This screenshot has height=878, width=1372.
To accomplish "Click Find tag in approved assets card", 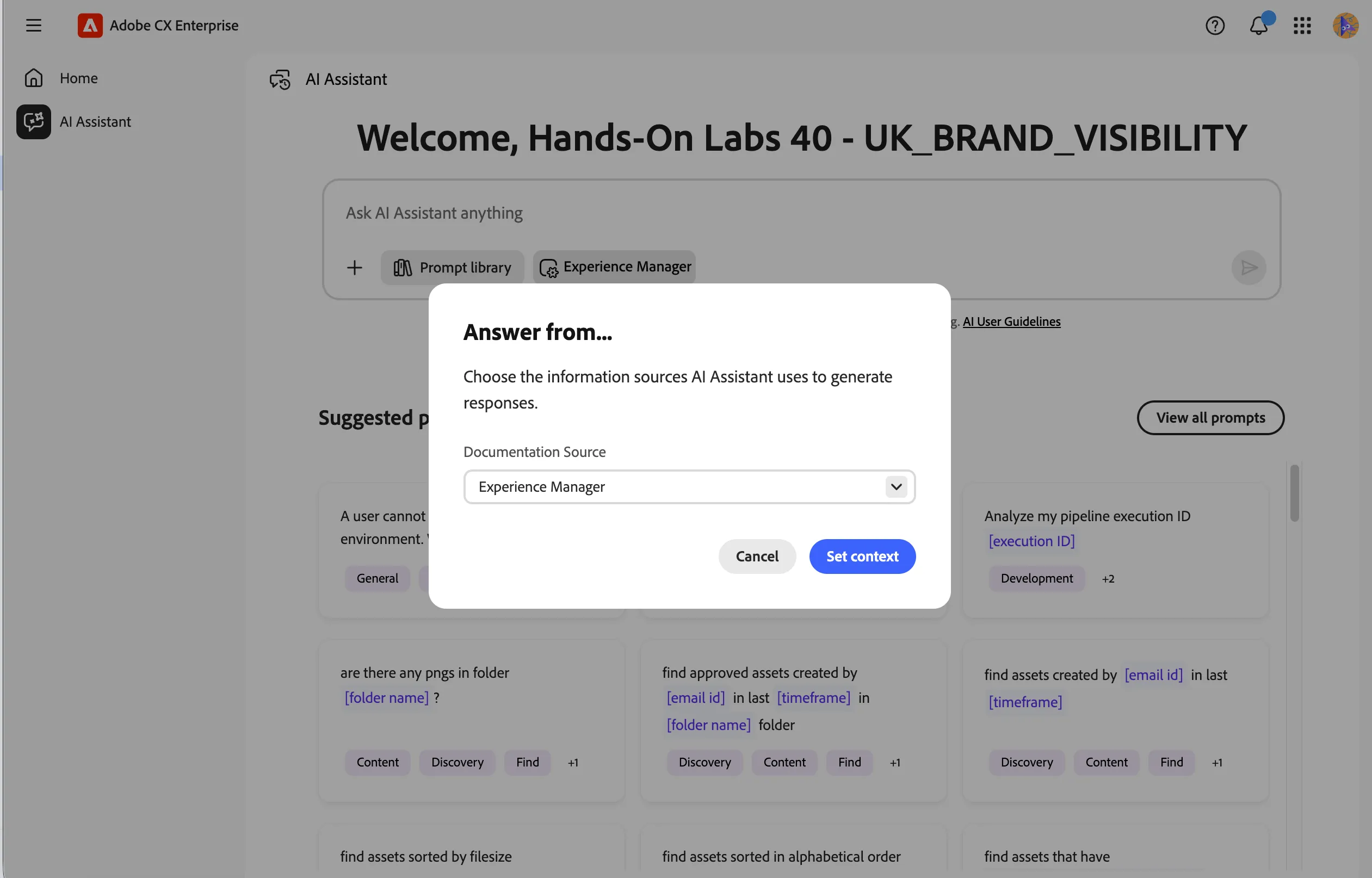I will (x=849, y=762).
